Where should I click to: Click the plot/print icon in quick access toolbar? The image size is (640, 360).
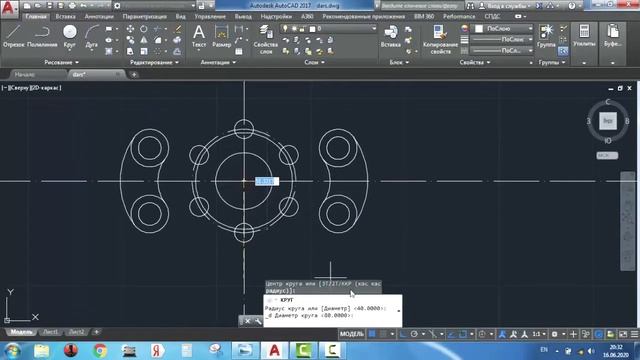[72, 6]
